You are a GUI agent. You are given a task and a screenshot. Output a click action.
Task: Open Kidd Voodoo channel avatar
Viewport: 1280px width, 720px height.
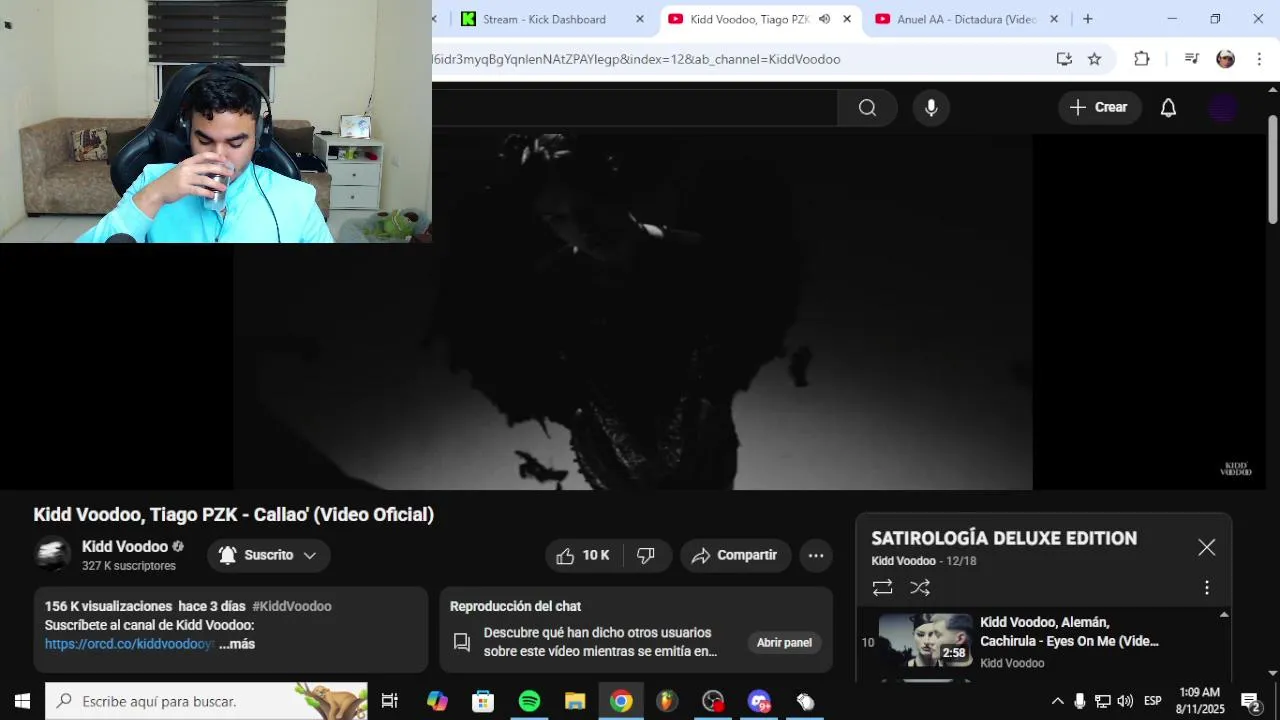pos(52,554)
